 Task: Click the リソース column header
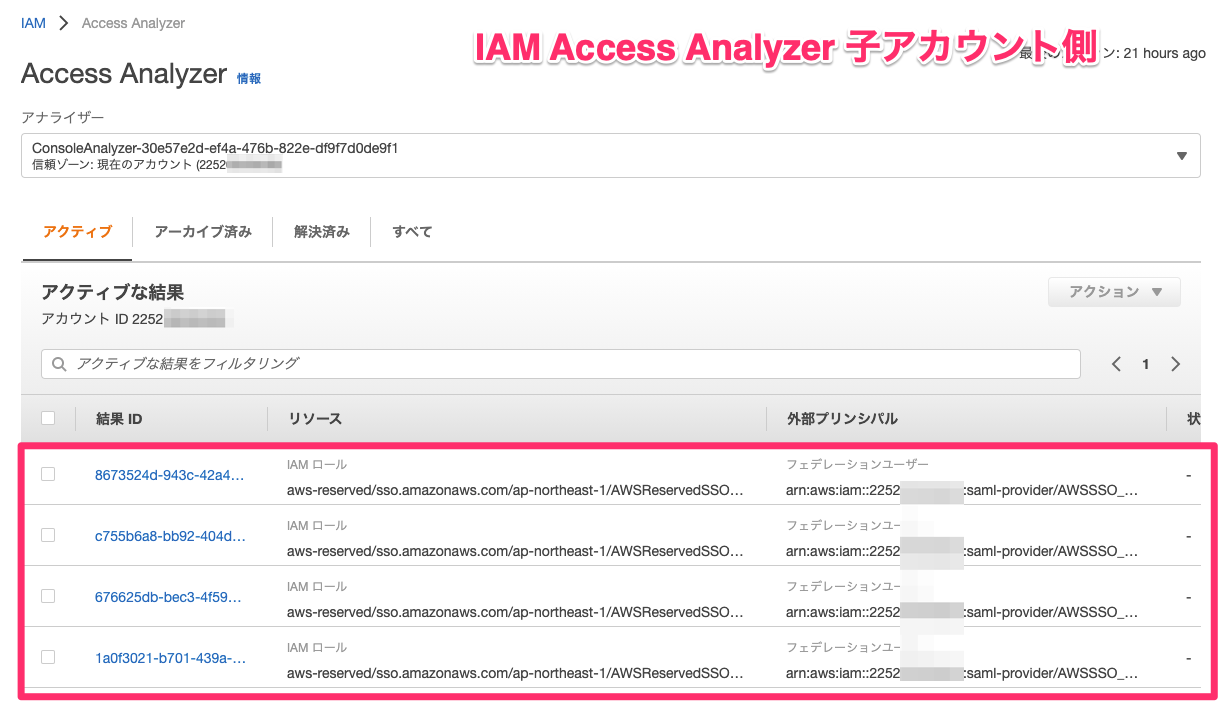click(x=315, y=419)
